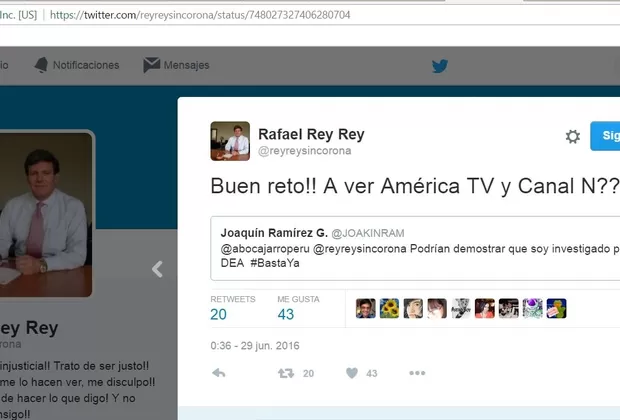The width and height of the screenshot is (620, 420).
Task: Click the Mensajes menu label
Action: click(x=186, y=65)
